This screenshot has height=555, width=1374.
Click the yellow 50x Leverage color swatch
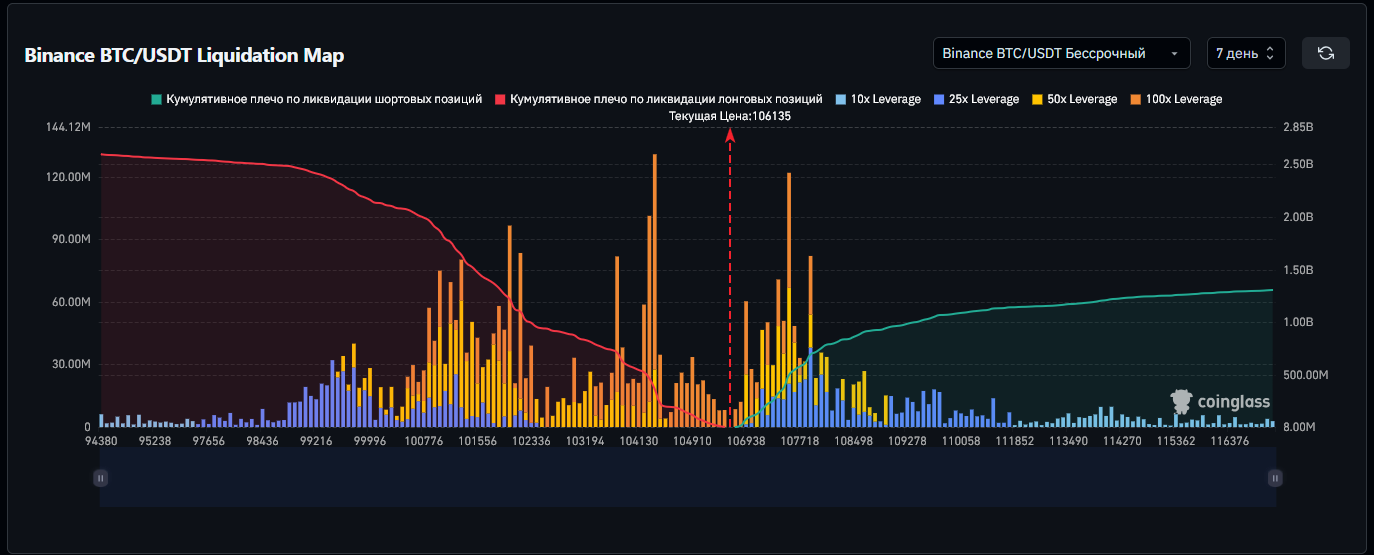pyautogui.click(x=1036, y=99)
